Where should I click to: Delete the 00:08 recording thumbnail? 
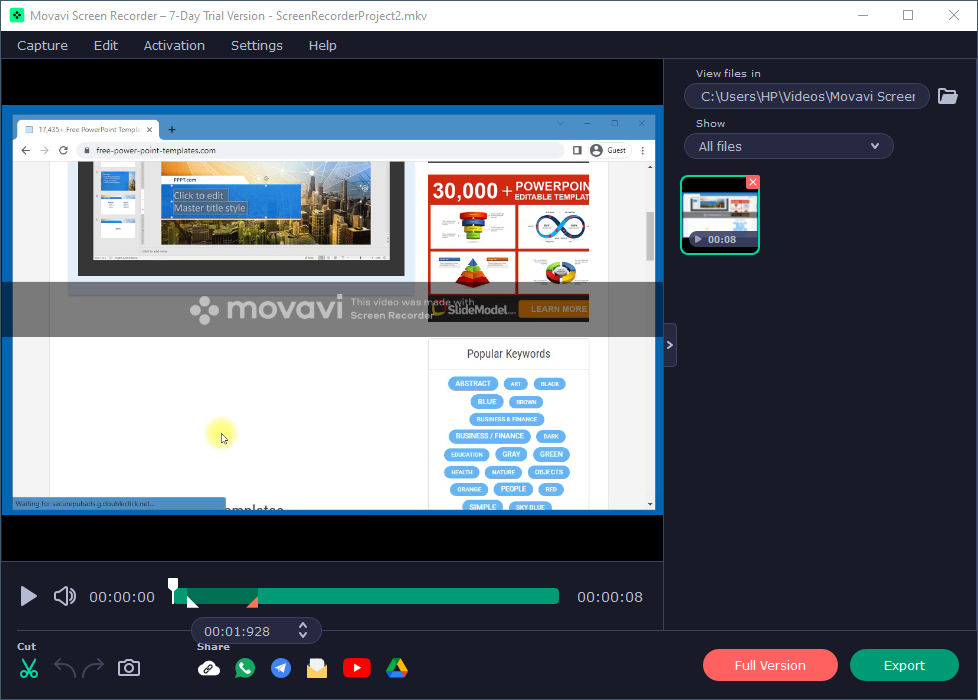753,182
